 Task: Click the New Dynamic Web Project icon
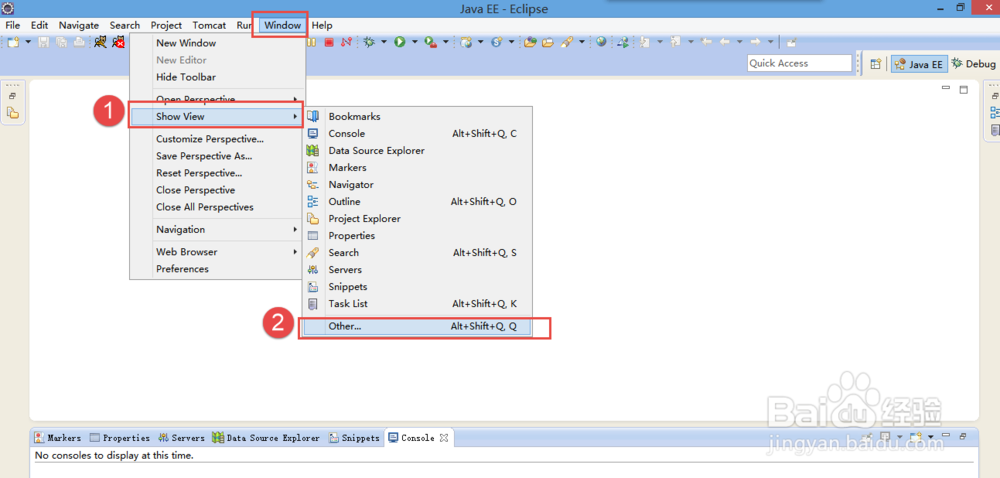click(466, 43)
